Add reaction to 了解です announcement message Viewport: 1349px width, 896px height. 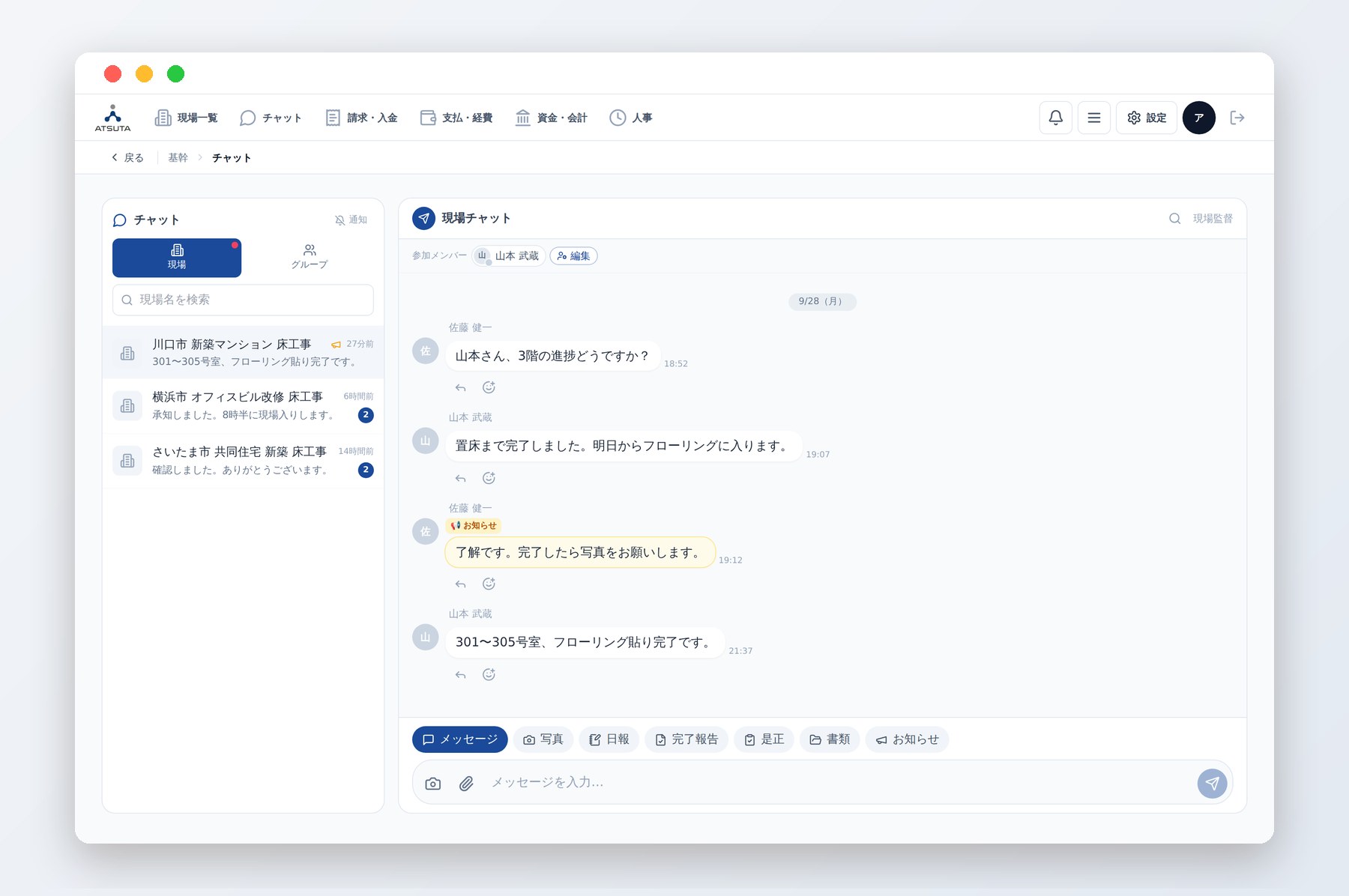point(489,584)
